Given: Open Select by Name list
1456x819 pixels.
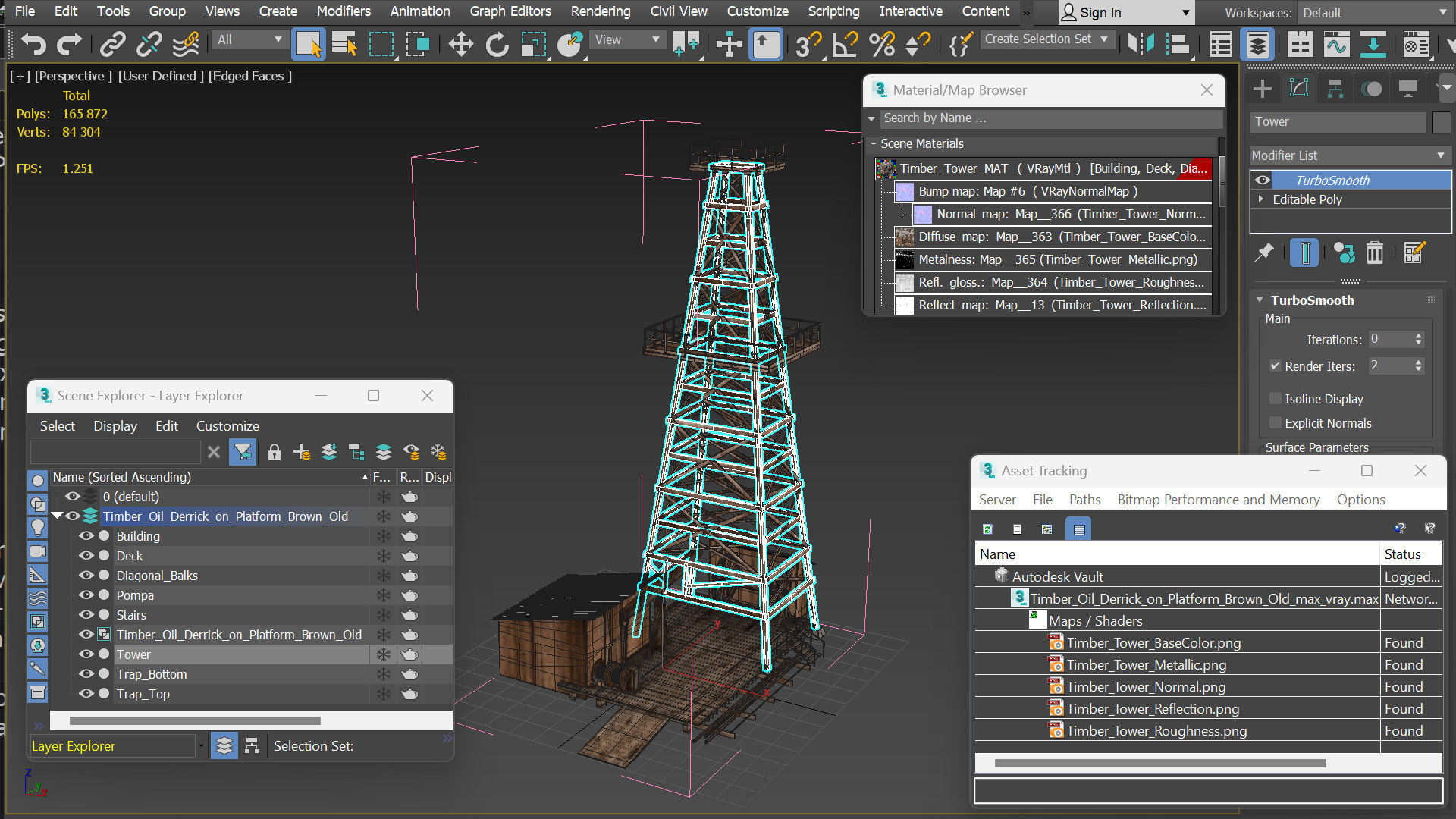Looking at the screenshot, I should click(x=345, y=44).
